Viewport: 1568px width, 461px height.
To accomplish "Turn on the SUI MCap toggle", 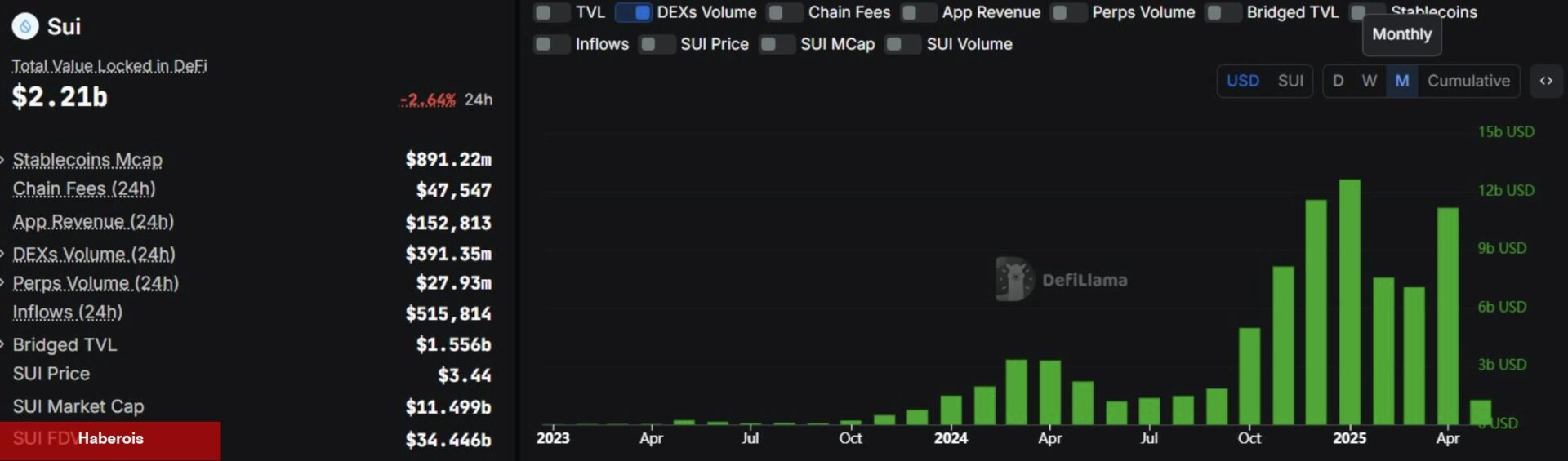I will 777,44.
